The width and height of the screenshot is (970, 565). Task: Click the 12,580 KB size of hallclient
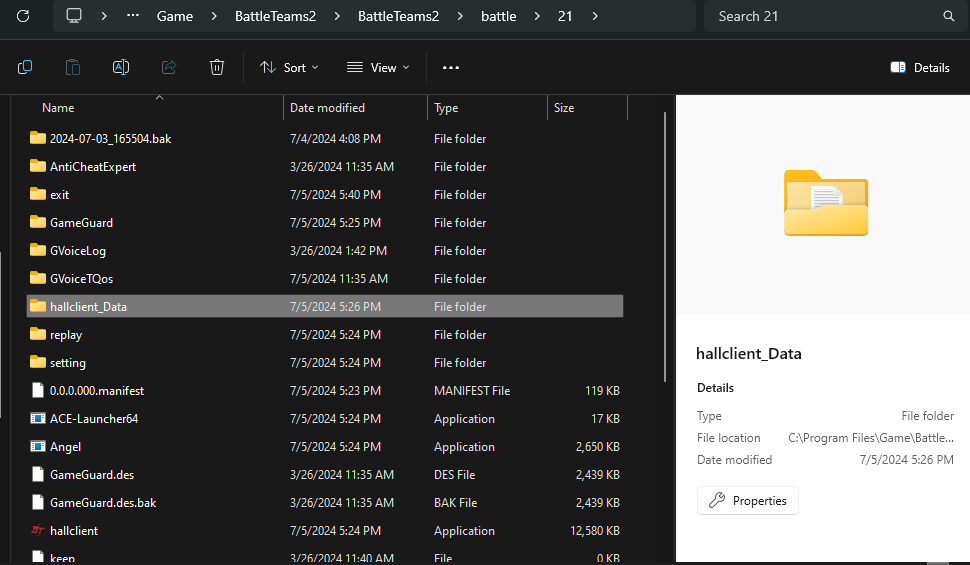(595, 530)
